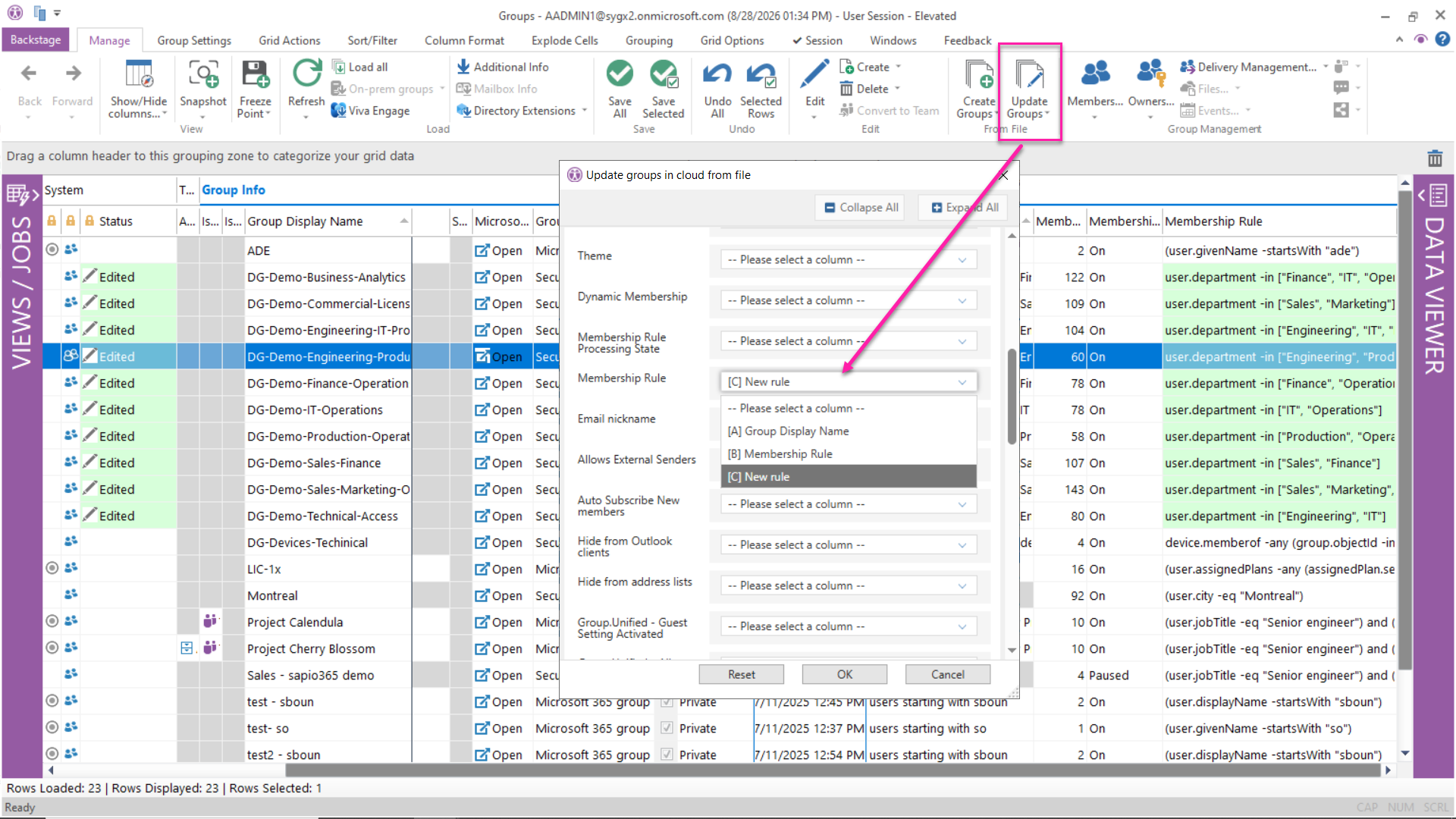Click the Save All icon
This screenshot has width=1456, height=819.
pyautogui.click(x=620, y=74)
